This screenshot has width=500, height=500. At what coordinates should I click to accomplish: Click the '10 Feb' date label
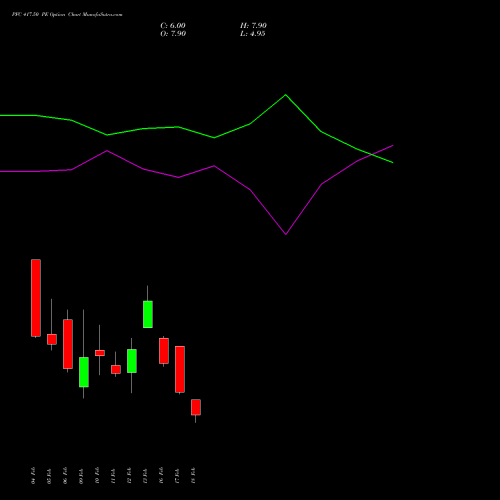[97, 476]
